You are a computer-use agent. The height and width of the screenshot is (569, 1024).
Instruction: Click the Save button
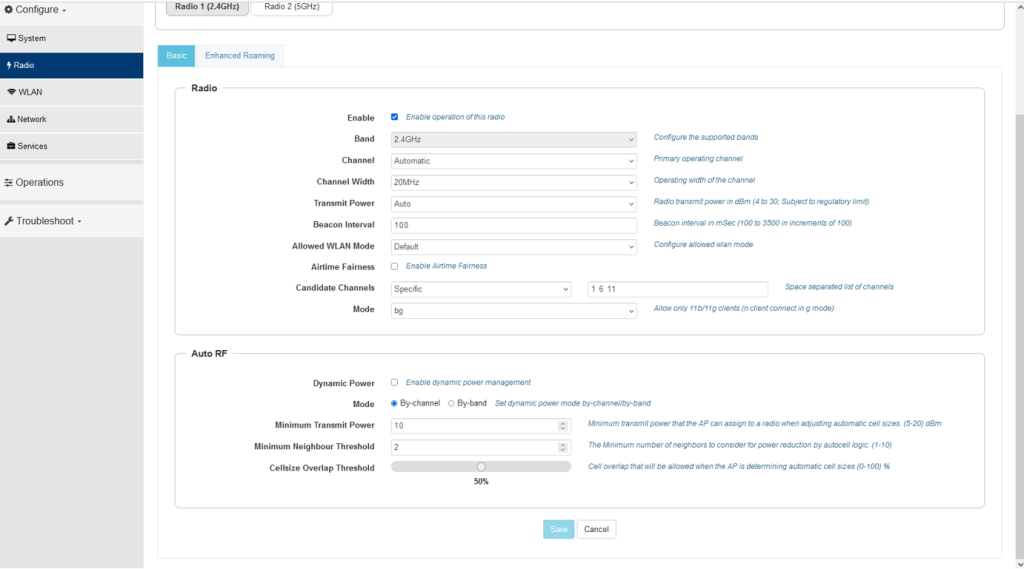pos(559,529)
